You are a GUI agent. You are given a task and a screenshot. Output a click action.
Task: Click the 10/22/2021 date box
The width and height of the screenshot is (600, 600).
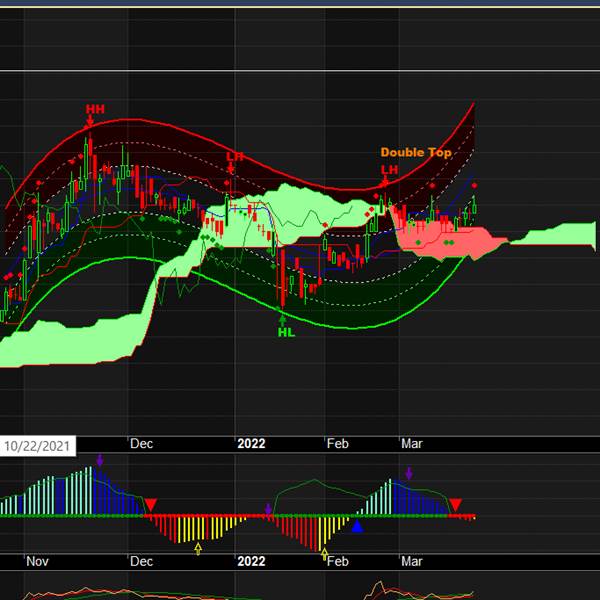(x=37, y=446)
